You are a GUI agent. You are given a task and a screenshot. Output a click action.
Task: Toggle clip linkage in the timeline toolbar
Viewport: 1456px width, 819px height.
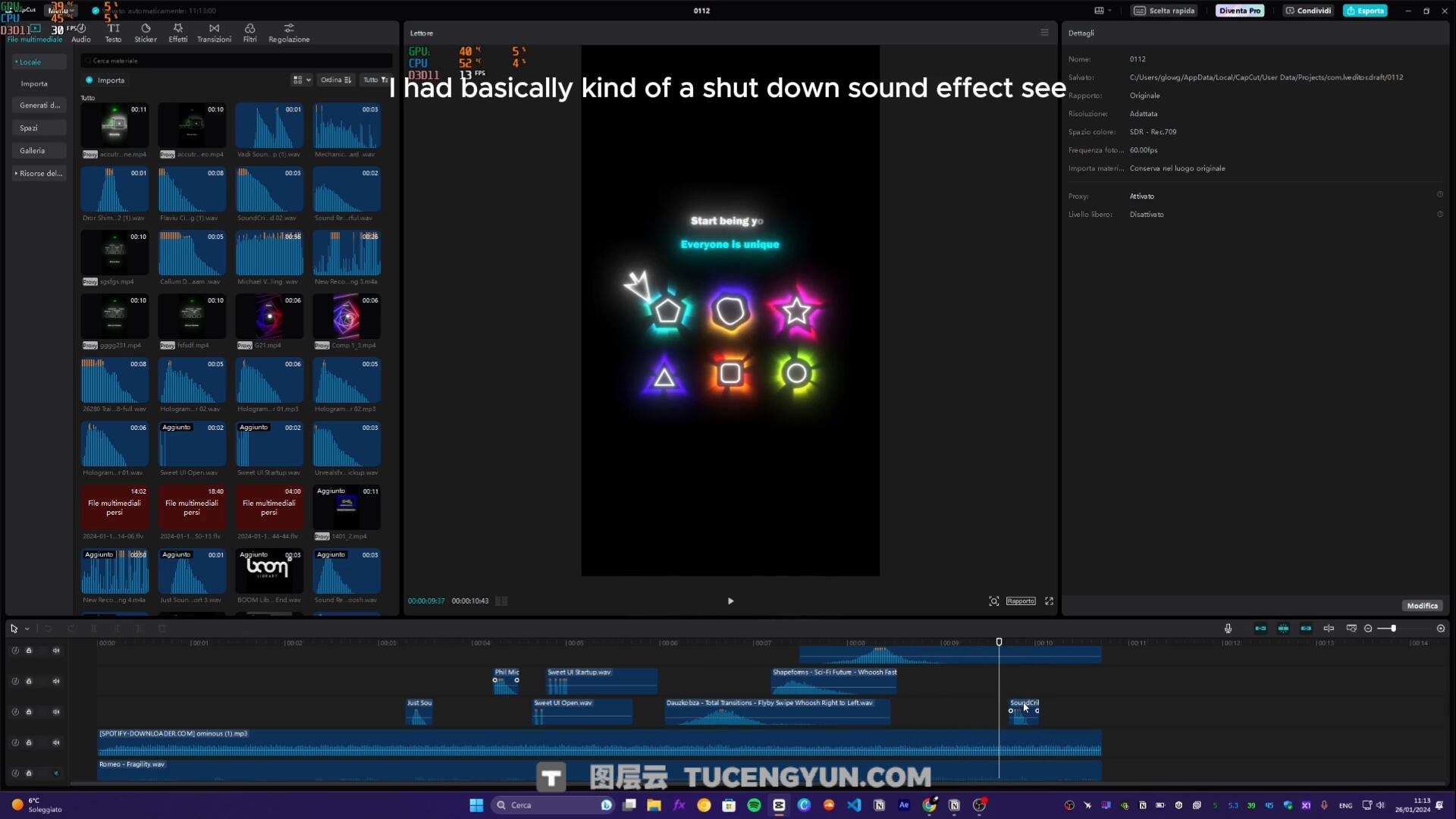1306,628
